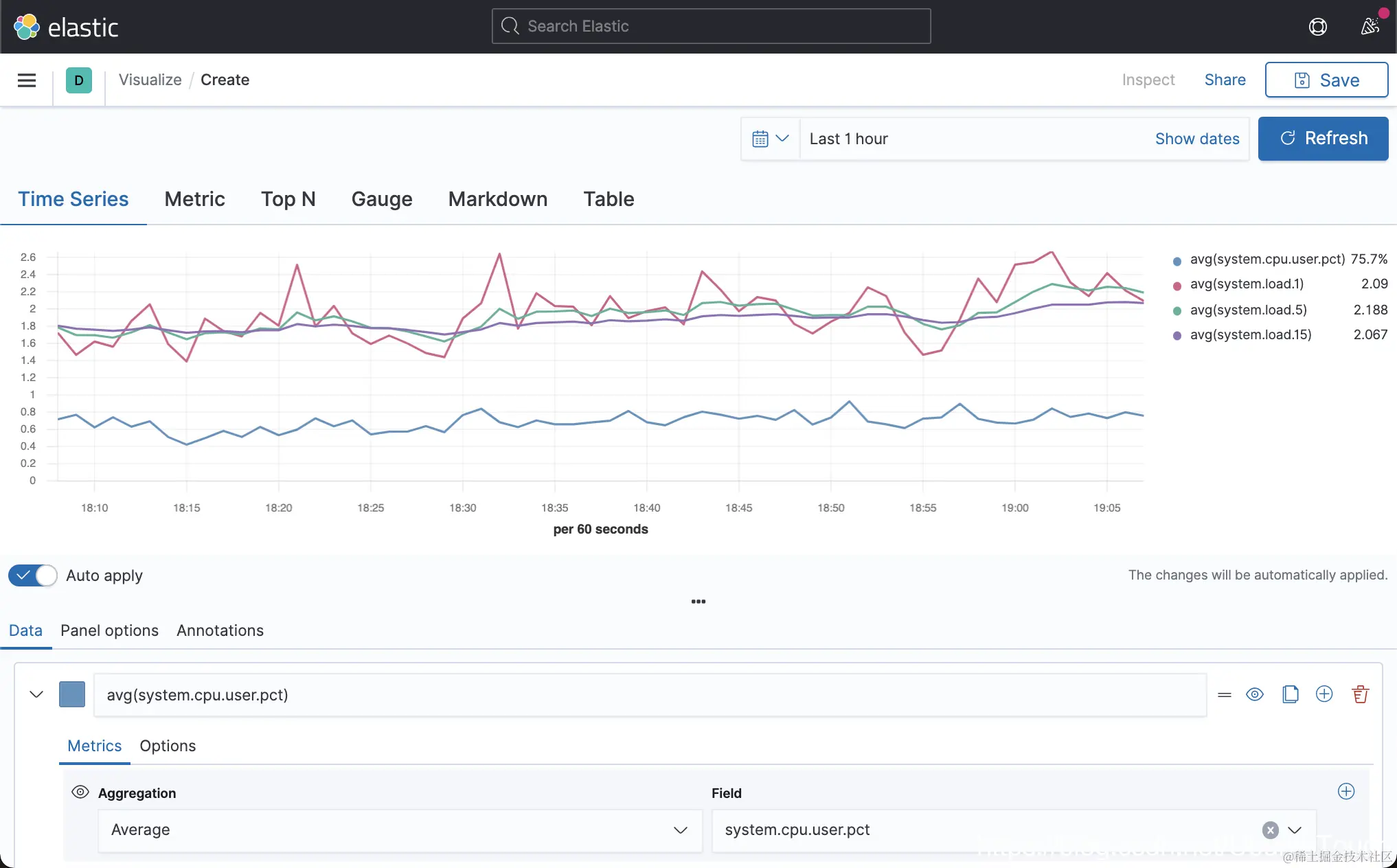Toggle the Auto apply switch
The height and width of the screenshot is (868, 1397).
click(x=33, y=575)
